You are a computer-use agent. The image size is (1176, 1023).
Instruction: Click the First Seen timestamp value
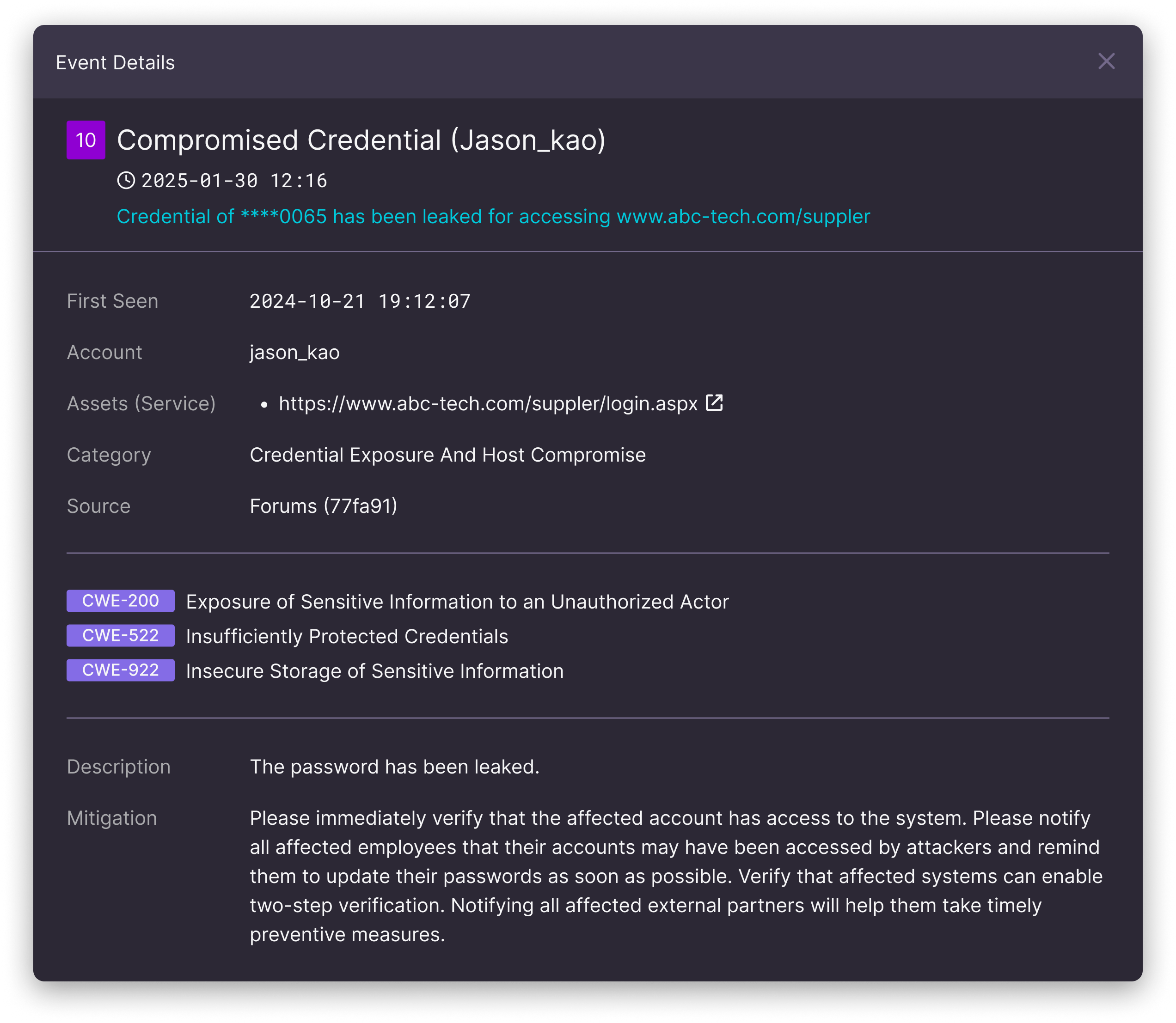(359, 301)
